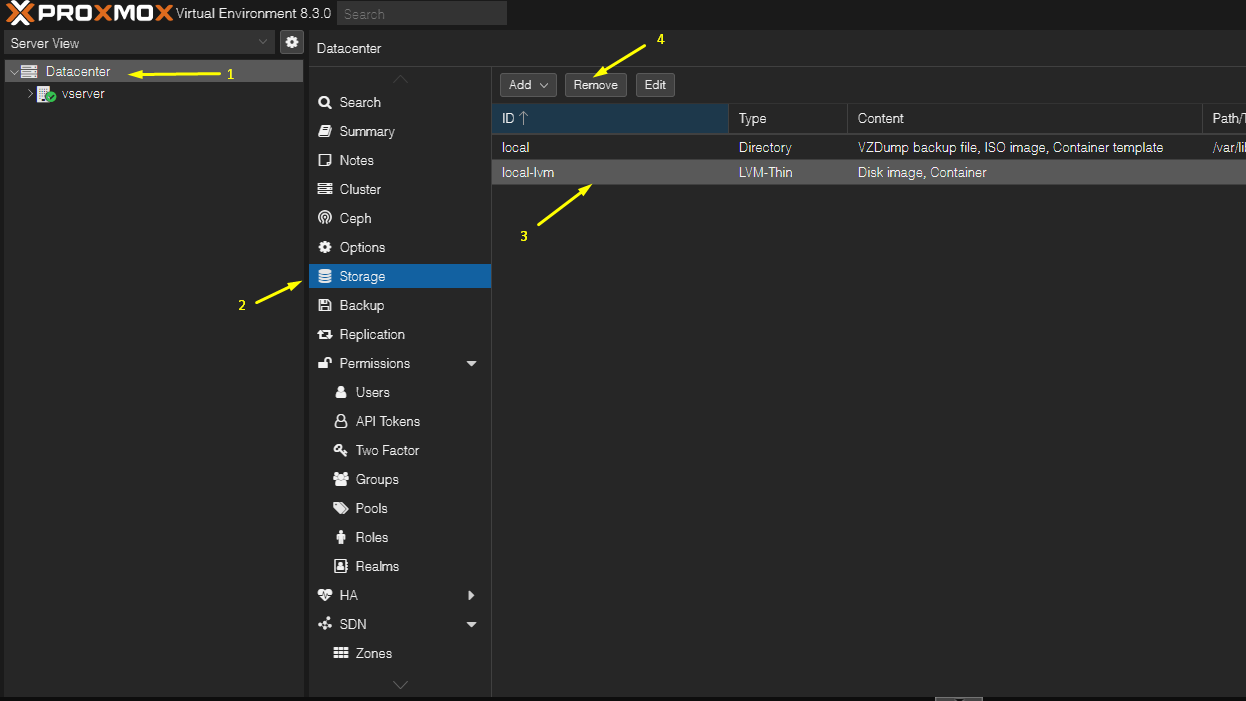Screen dimensions: 1246x701
Task: Open the Search panel icon
Action: point(324,102)
